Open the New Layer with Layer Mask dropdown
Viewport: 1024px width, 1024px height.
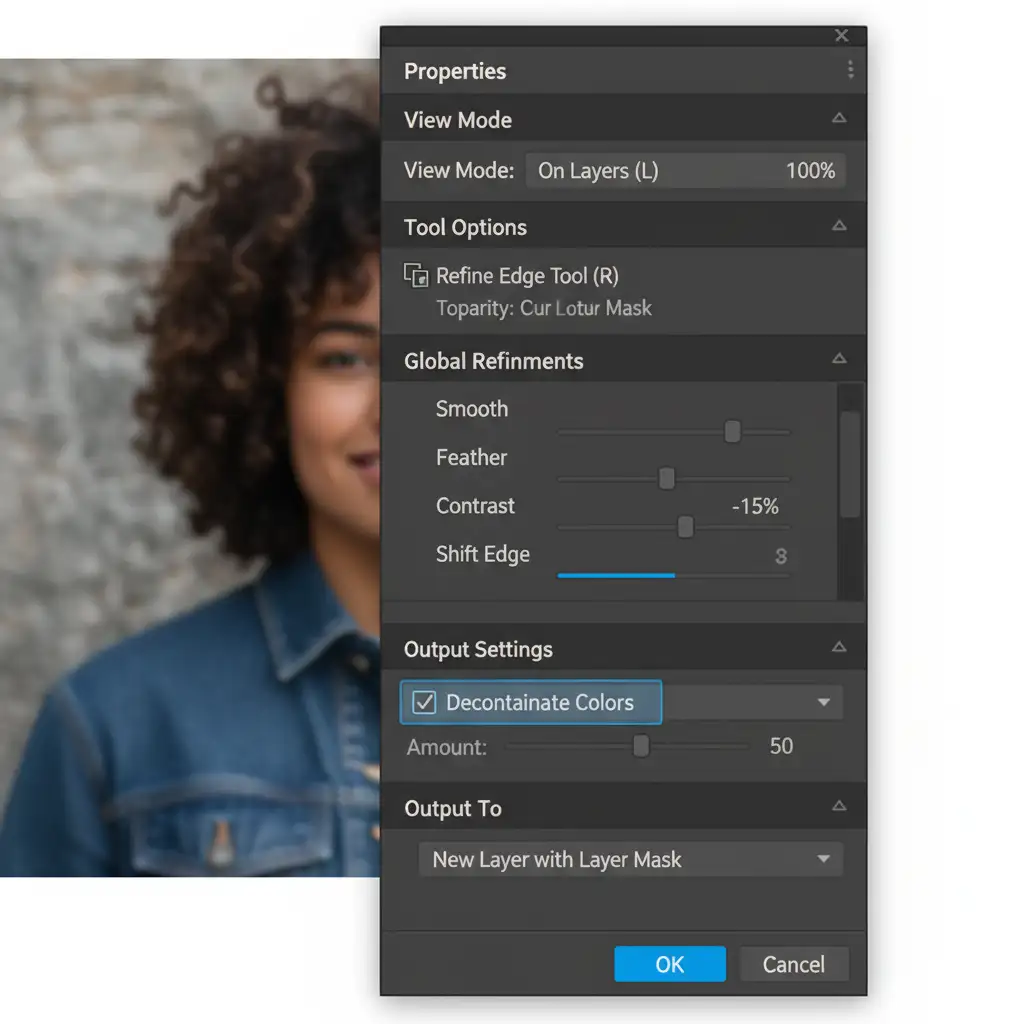point(630,860)
